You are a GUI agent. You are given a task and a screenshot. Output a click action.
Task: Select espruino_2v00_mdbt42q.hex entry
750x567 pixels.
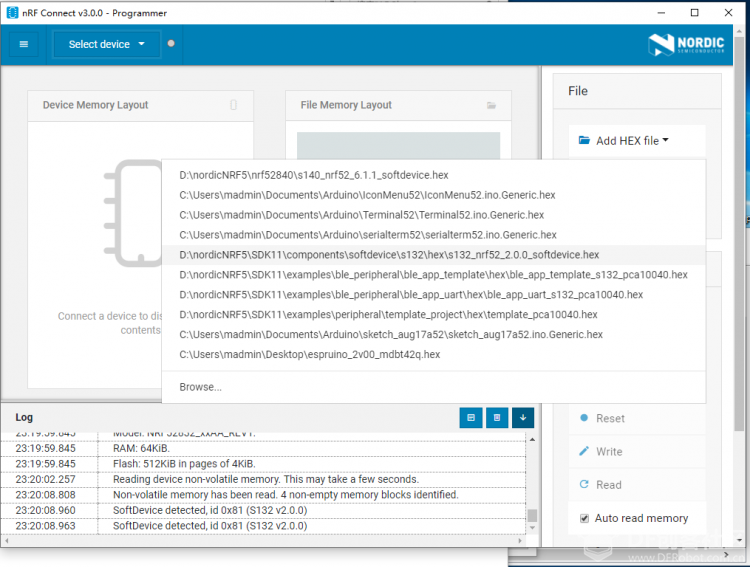point(434,355)
